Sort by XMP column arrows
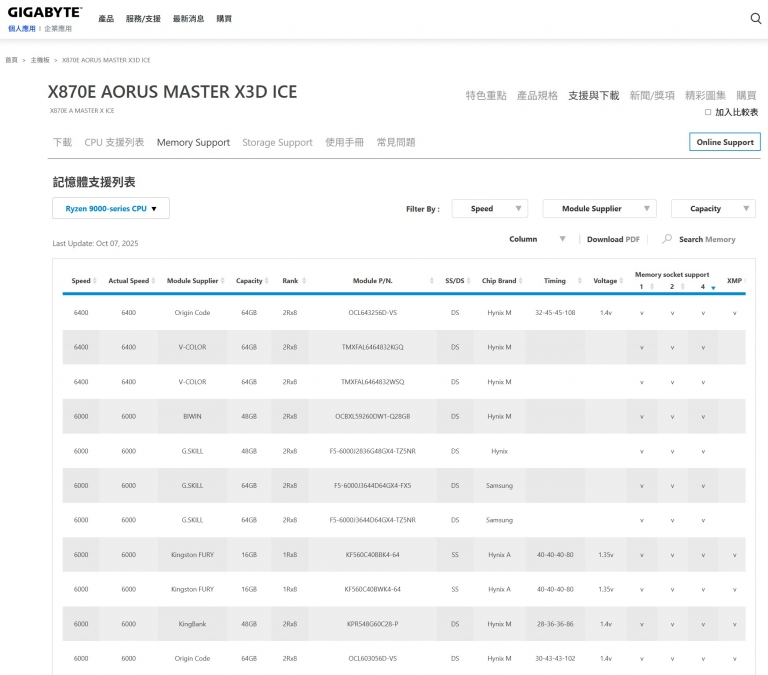The image size is (768, 675). 745,281
